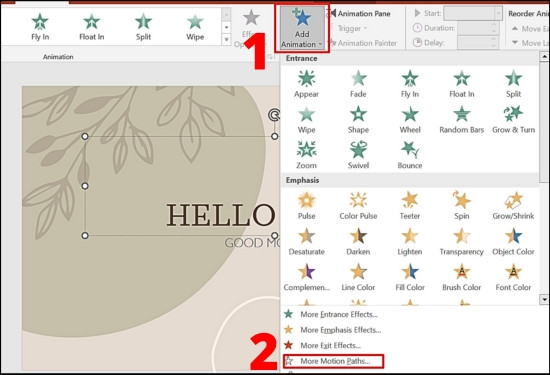This screenshot has height=375, width=550.
Task: Apply the Teeter emphasis effect
Action: pyautogui.click(x=410, y=206)
